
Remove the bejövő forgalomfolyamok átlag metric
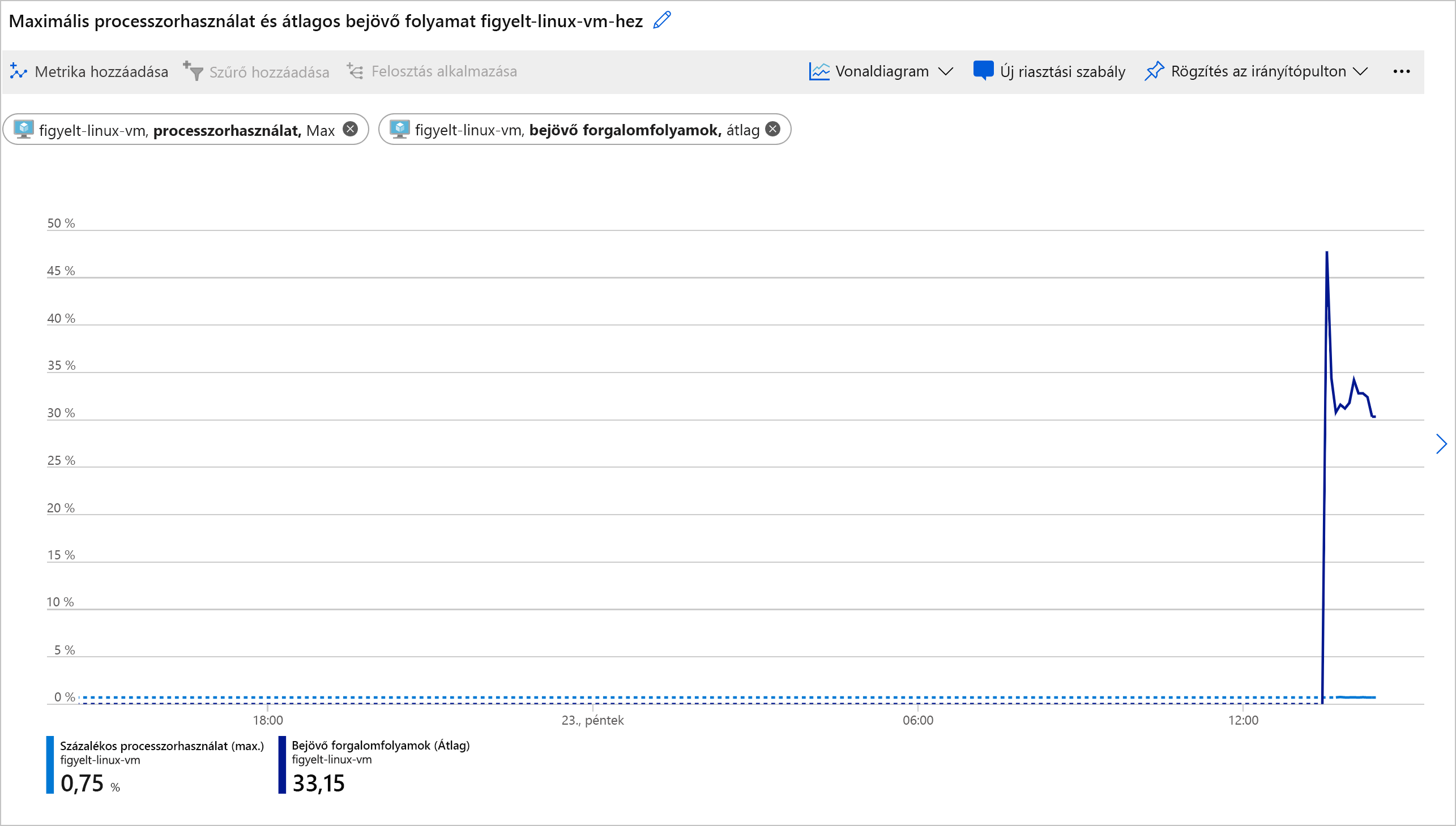point(773,129)
